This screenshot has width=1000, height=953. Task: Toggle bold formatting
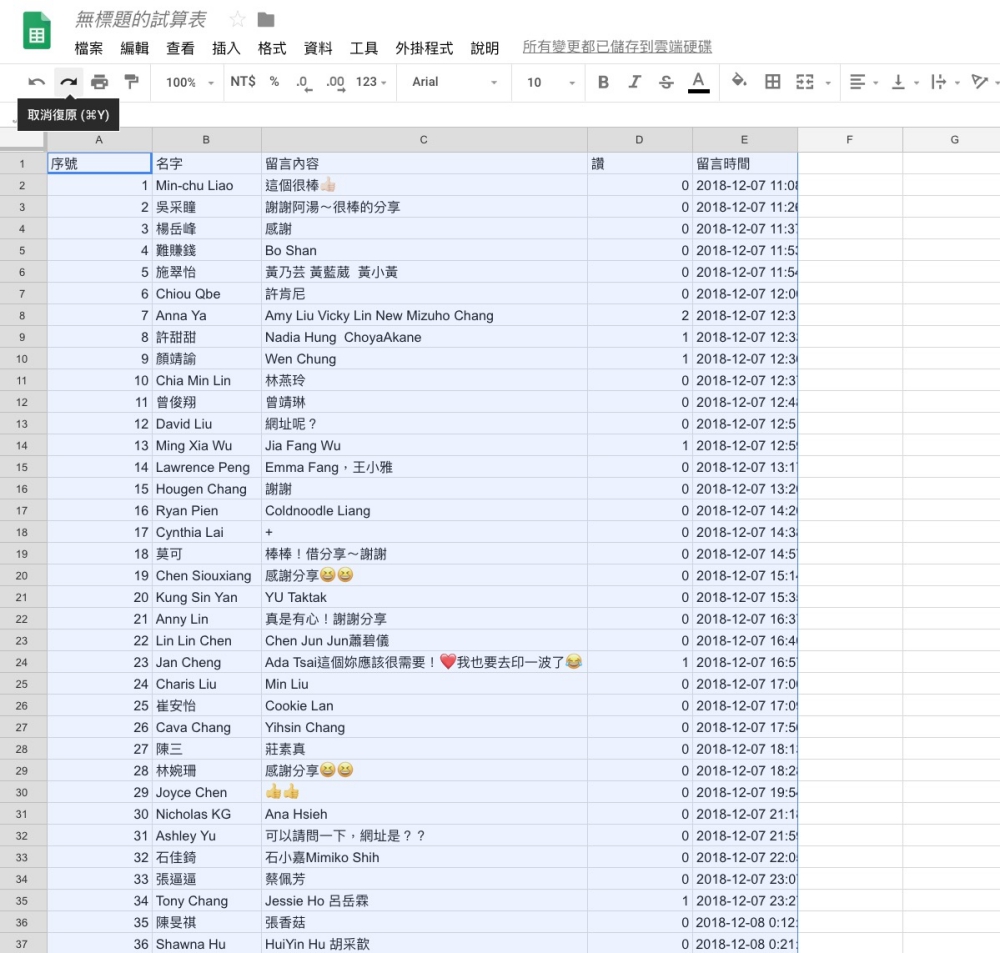tap(603, 82)
